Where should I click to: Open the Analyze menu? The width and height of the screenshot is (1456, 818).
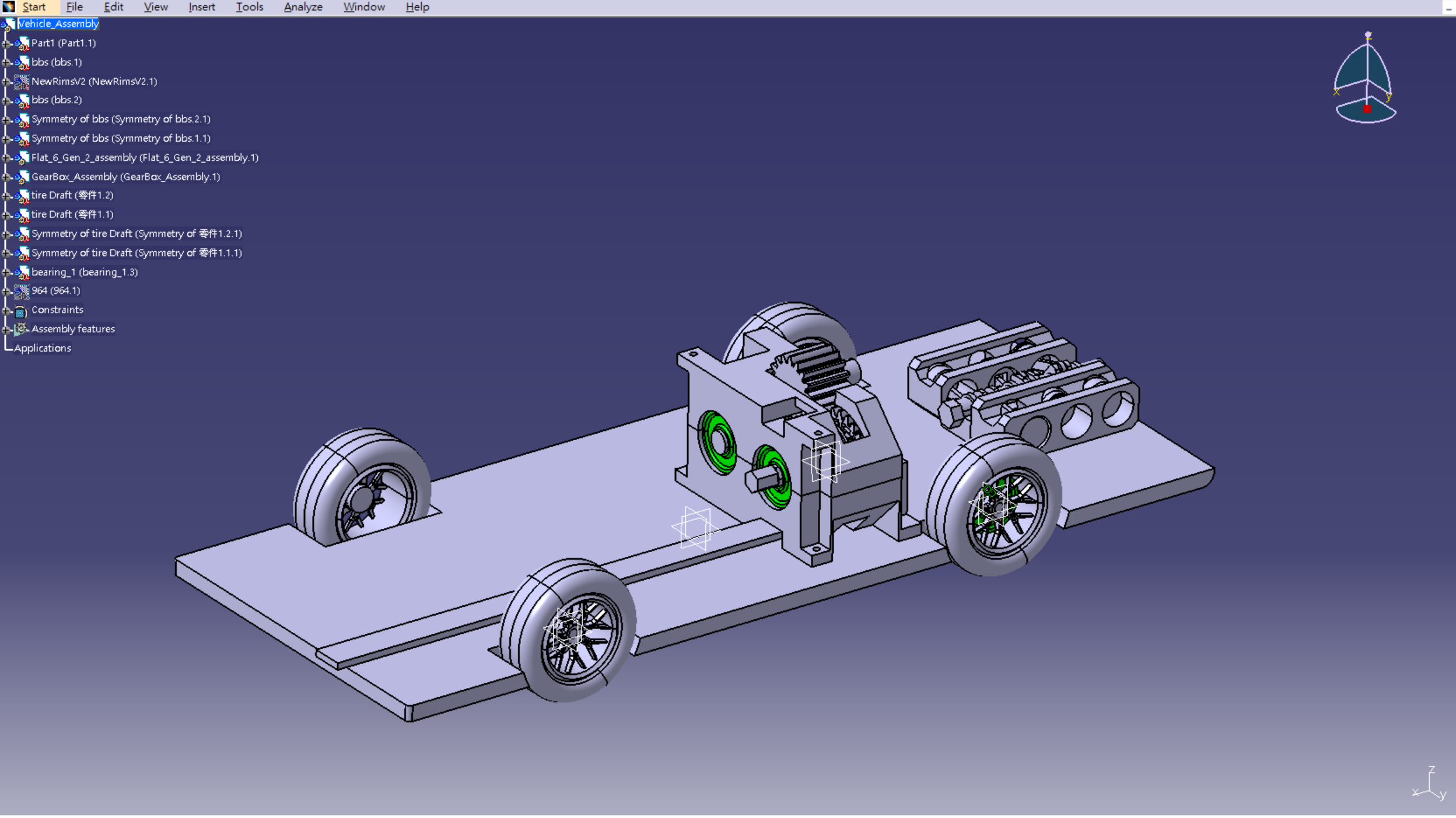pyautogui.click(x=302, y=6)
